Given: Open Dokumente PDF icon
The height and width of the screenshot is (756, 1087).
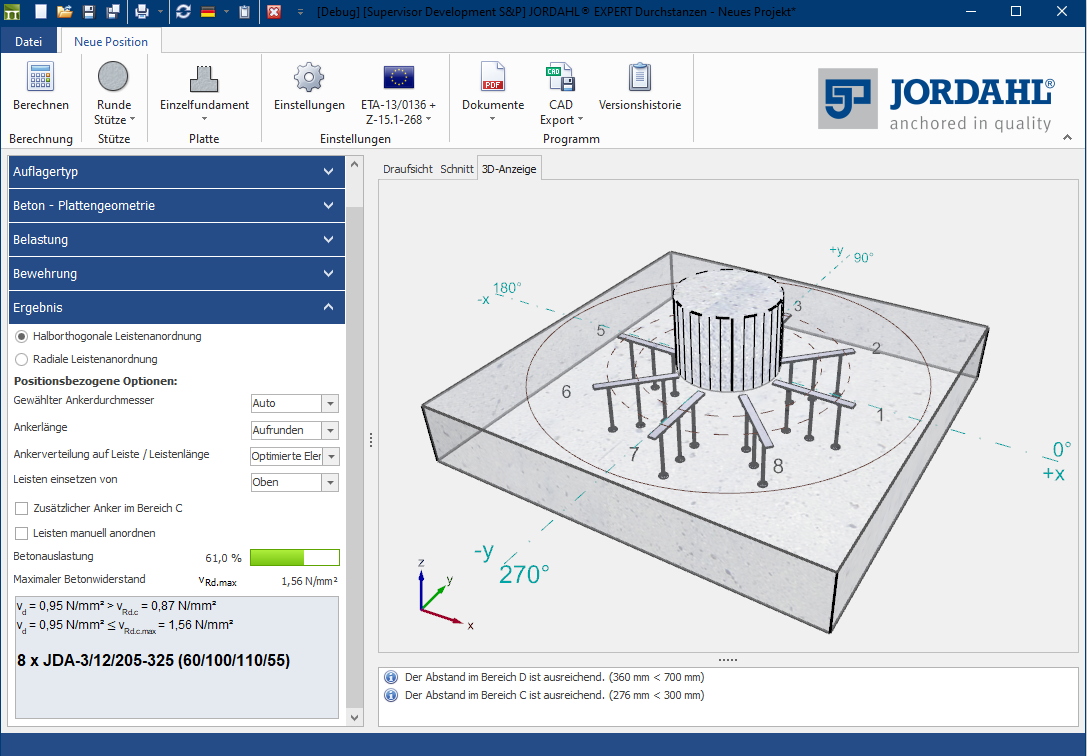Looking at the screenshot, I should coord(493,76).
